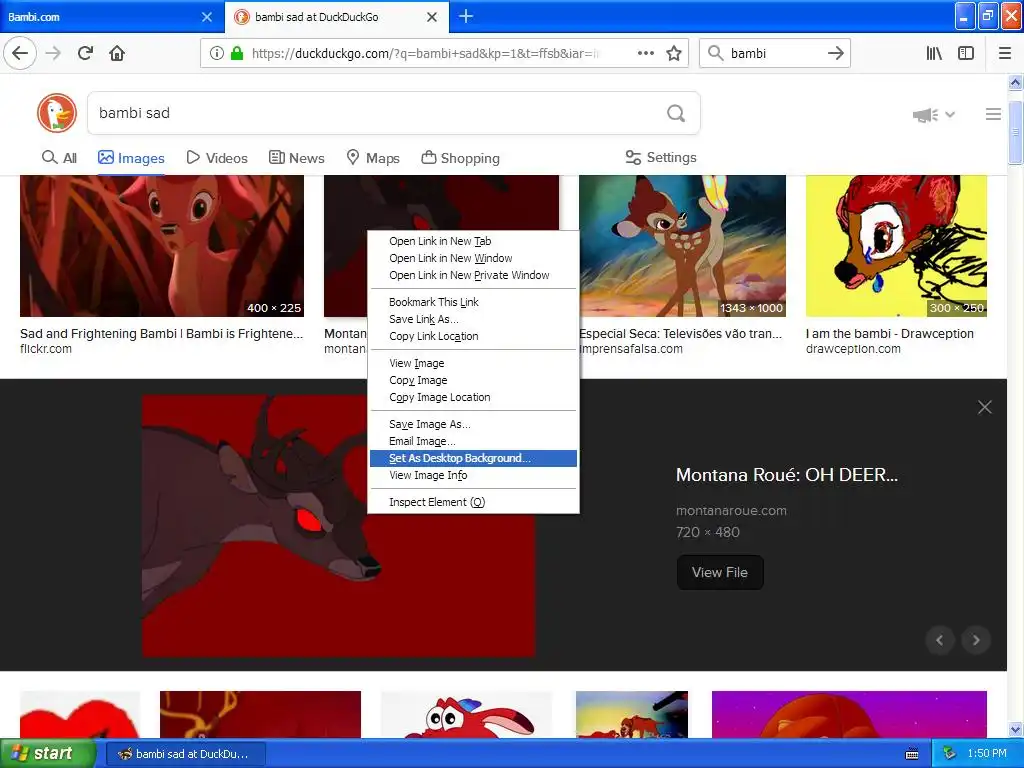Close the Bambi.com tab
The width and height of the screenshot is (1024, 768).
[207, 17]
